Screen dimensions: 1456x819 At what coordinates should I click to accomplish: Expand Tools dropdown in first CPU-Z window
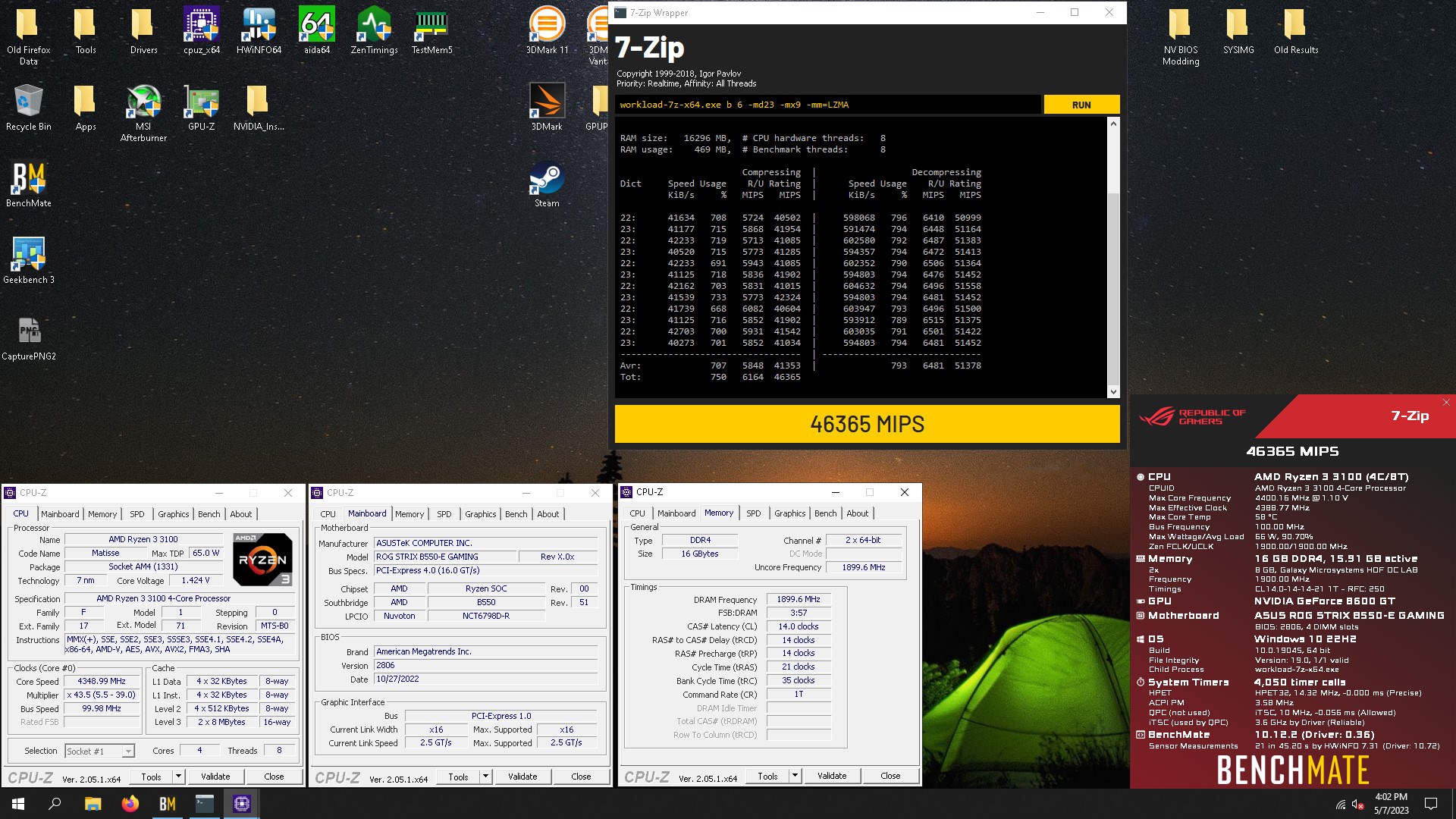[179, 777]
